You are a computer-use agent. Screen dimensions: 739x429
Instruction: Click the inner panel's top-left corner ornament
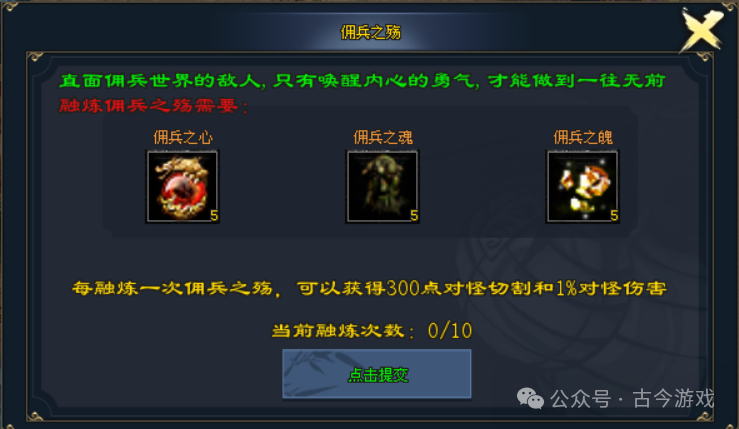(35, 58)
